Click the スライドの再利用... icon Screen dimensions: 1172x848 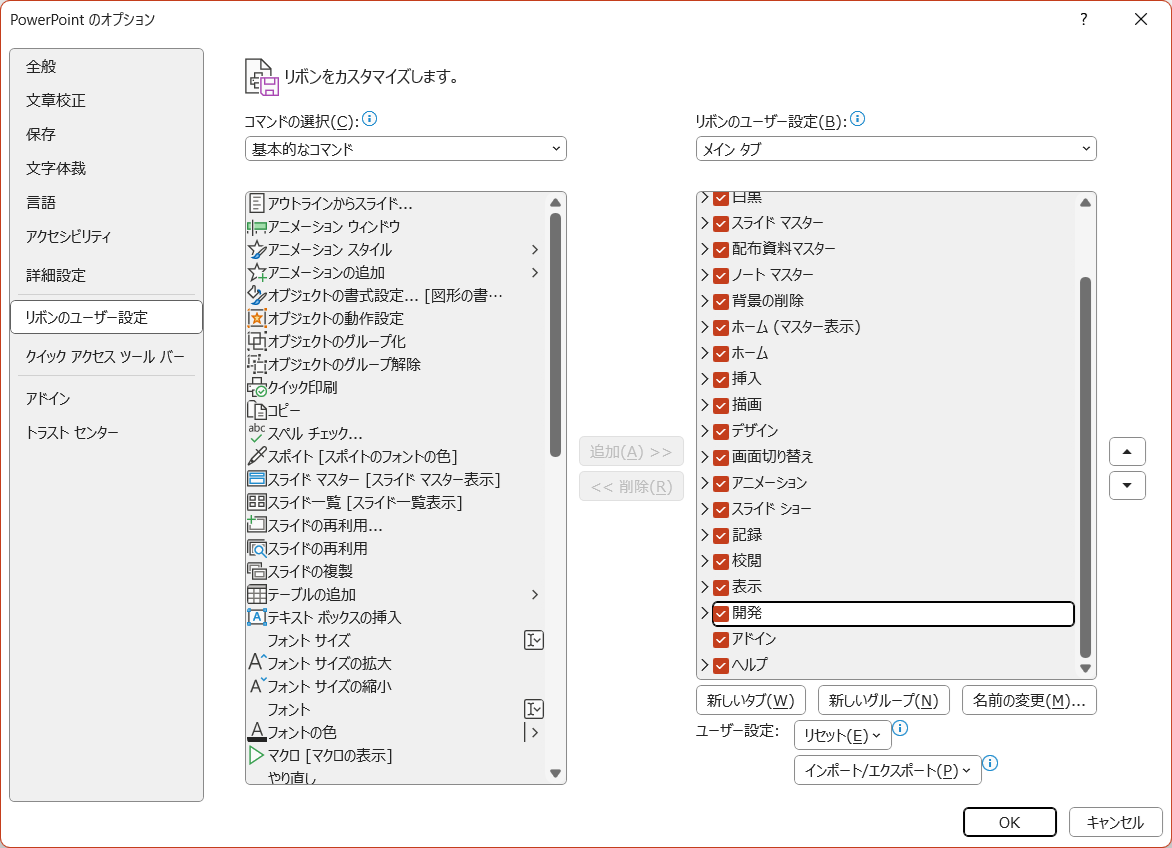[256, 525]
